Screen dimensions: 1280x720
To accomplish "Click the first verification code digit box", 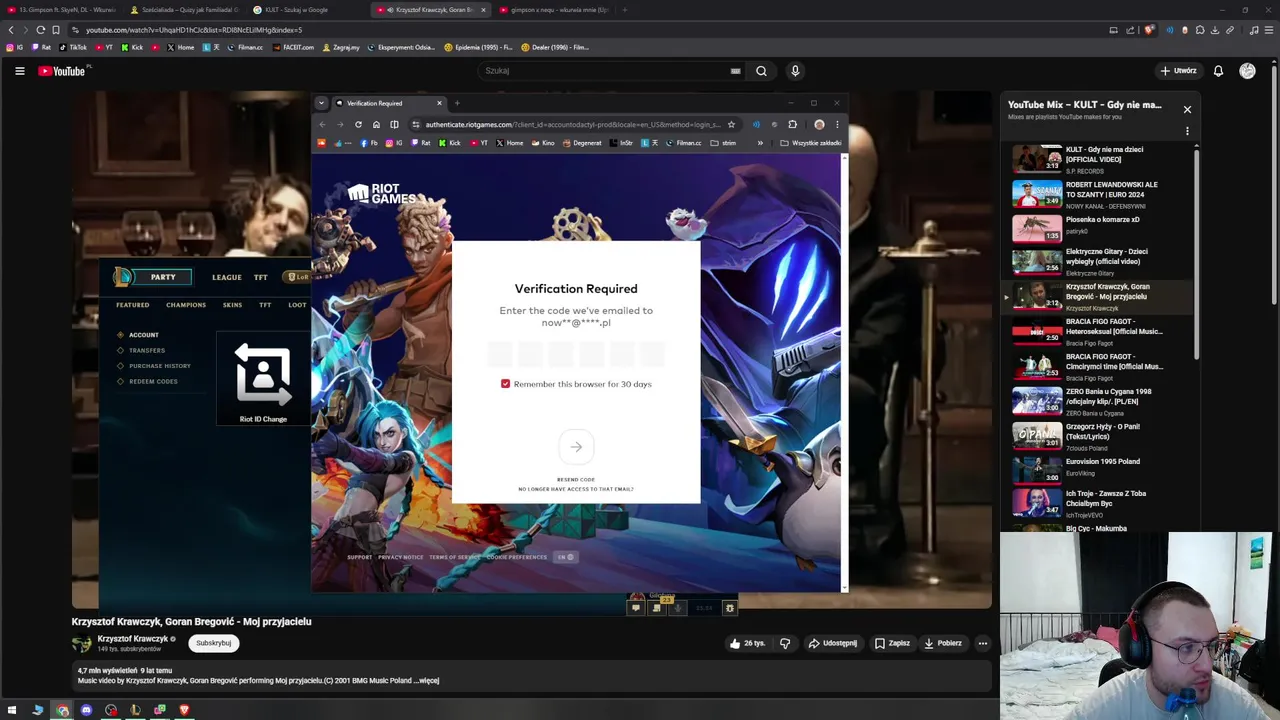I will [500, 353].
